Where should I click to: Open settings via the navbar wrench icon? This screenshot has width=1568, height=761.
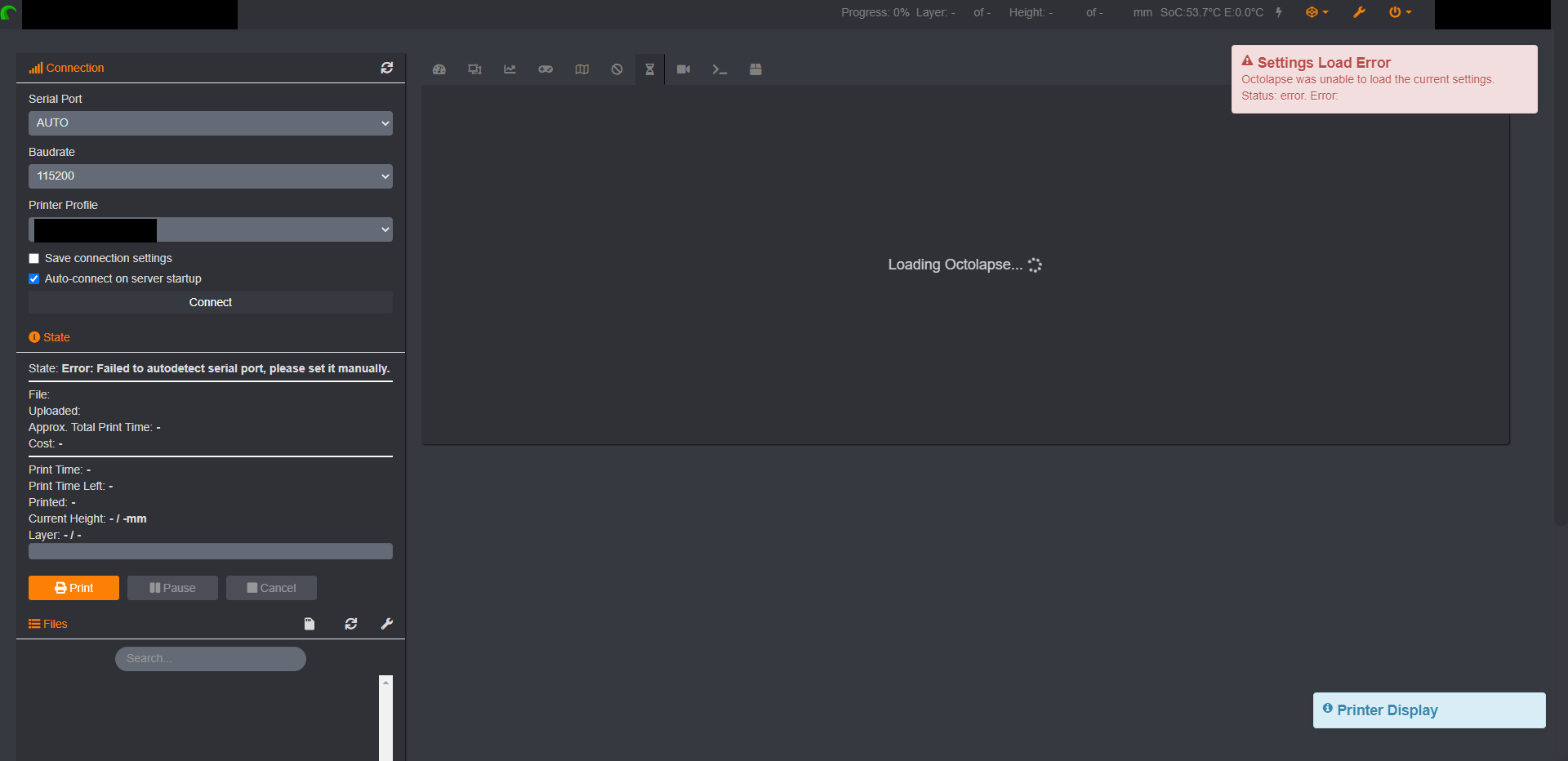click(x=1359, y=12)
